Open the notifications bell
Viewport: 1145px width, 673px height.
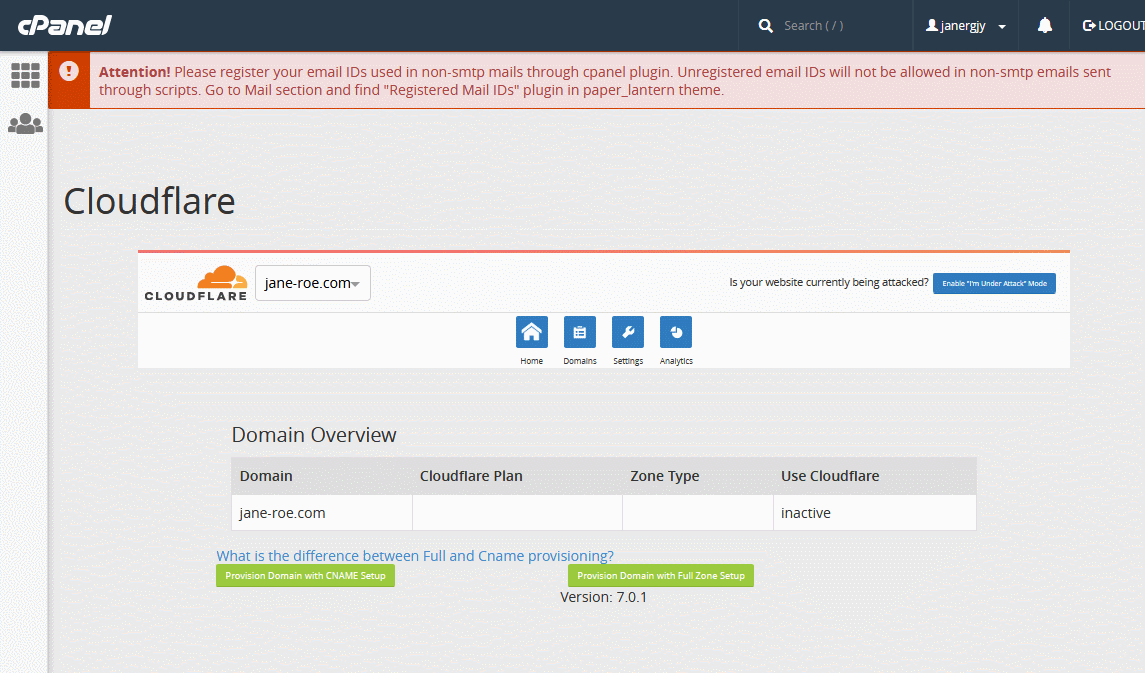[x=1045, y=26]
